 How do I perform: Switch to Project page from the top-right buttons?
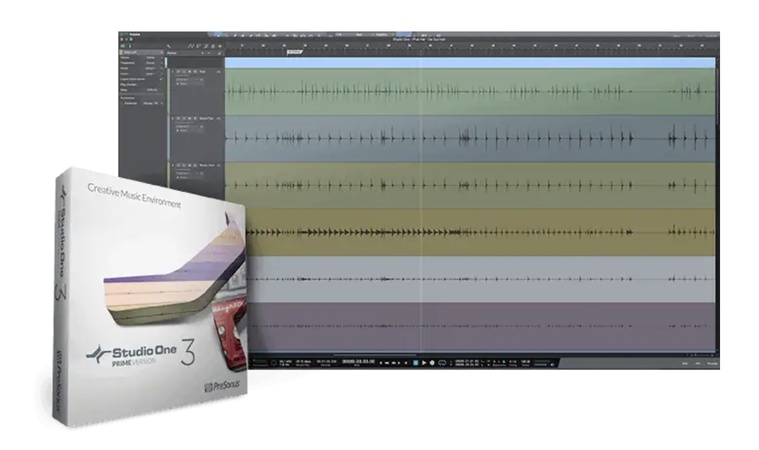tap(712, 36)
